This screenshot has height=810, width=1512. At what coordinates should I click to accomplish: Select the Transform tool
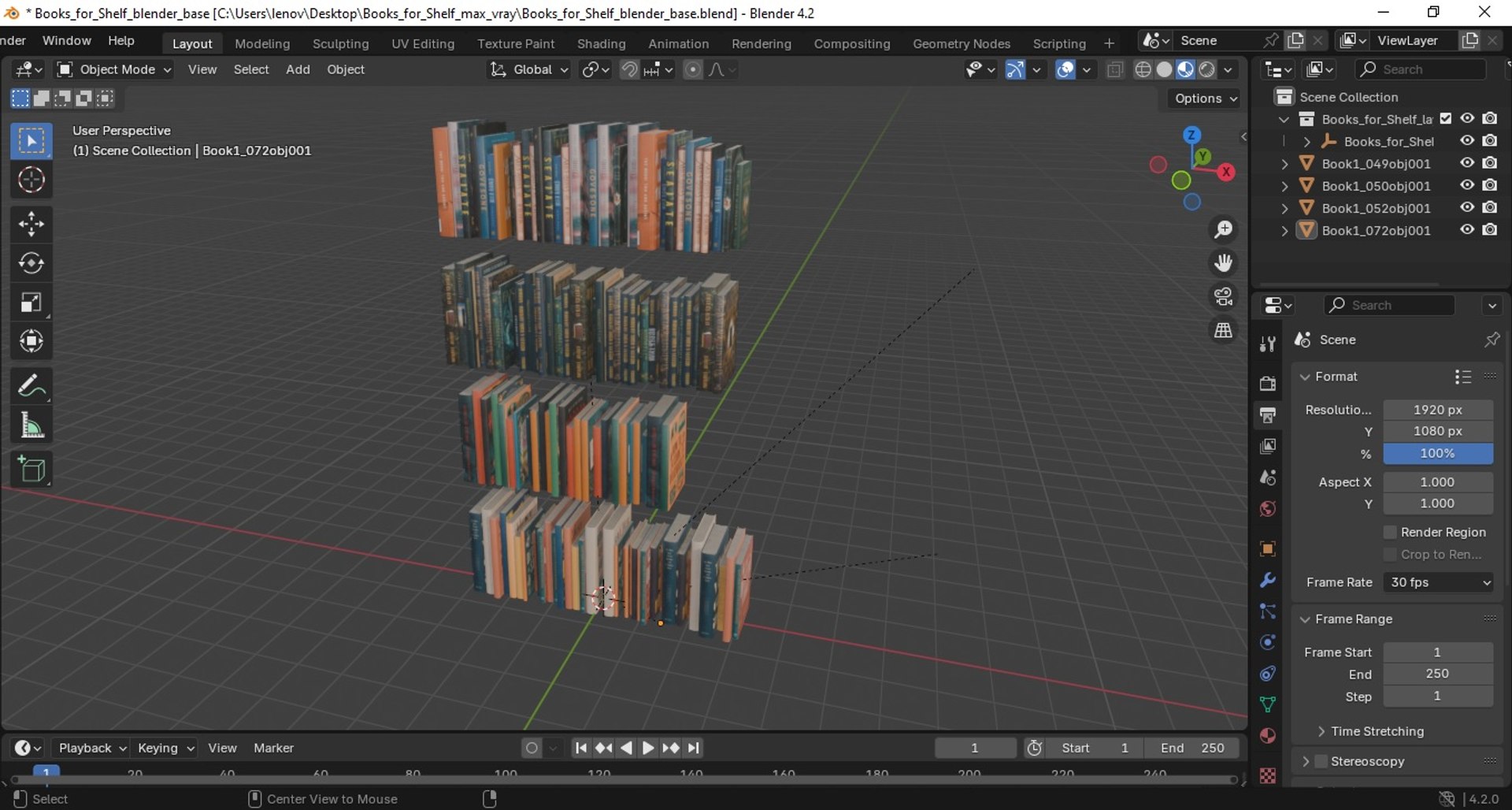pyautogui.click(x=31, y=342)
